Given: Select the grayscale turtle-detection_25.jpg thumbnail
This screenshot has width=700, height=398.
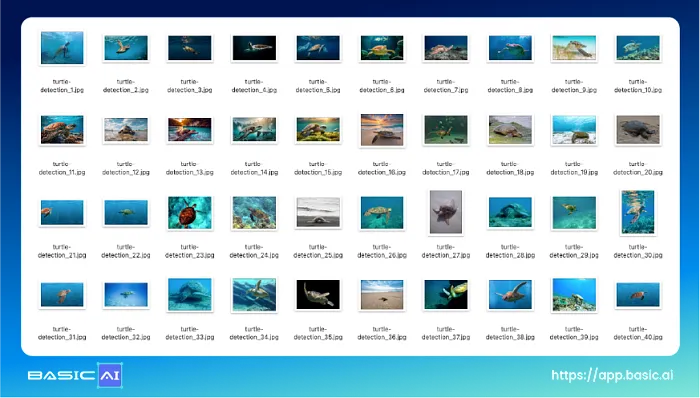Looking at the screenshot, I should point(318,212).
